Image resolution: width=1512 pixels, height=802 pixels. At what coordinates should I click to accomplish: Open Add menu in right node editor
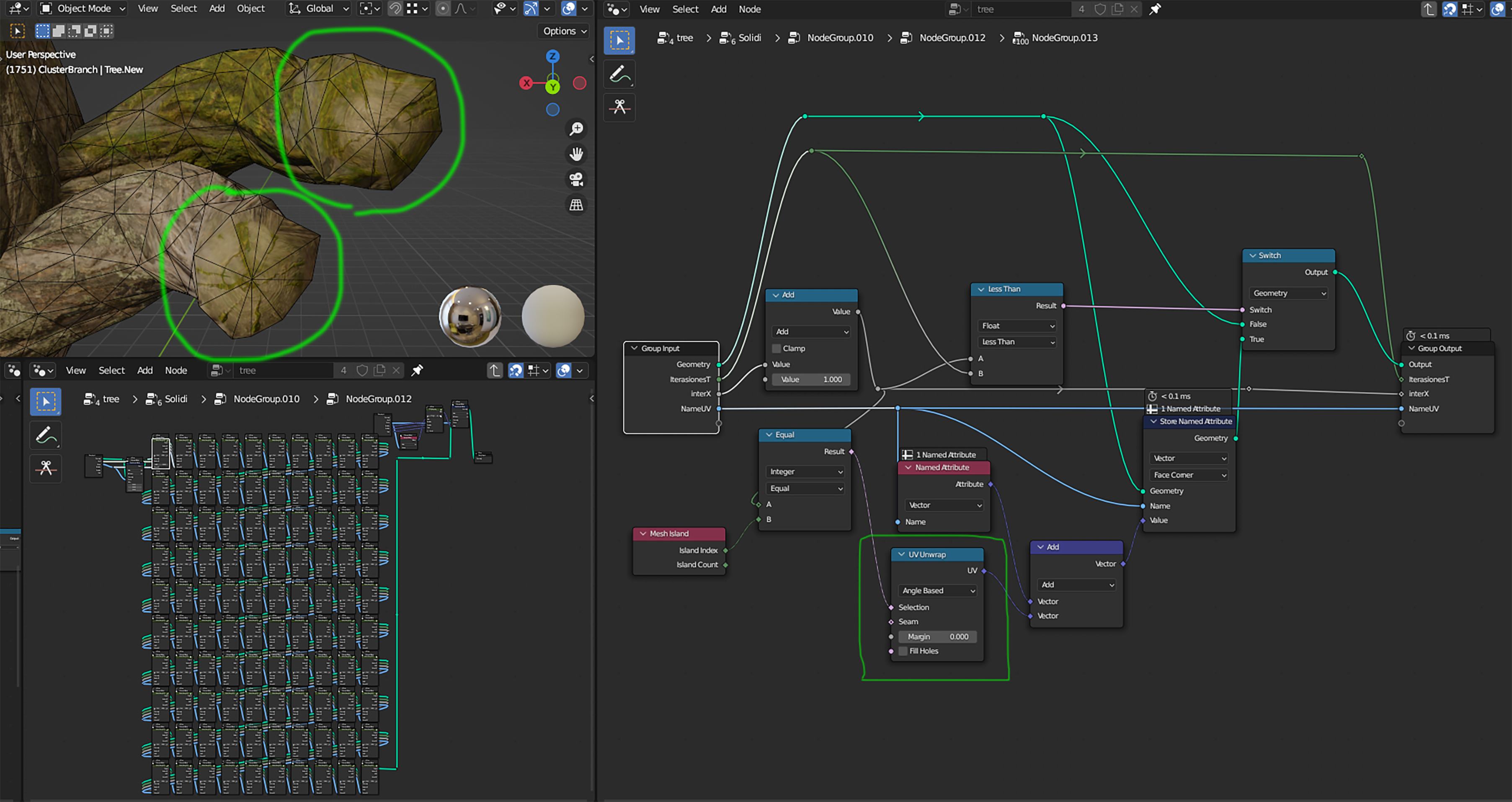click(x=718, y=9)
